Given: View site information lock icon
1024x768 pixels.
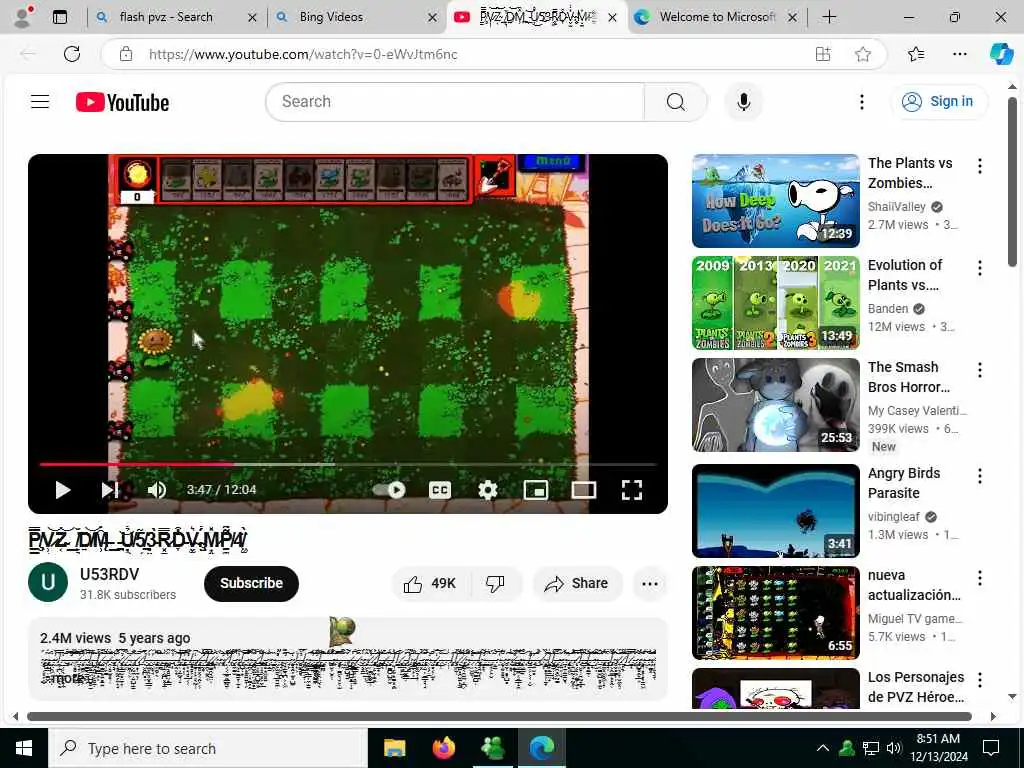Looking at the screenshot, I should tap(126, 54).
